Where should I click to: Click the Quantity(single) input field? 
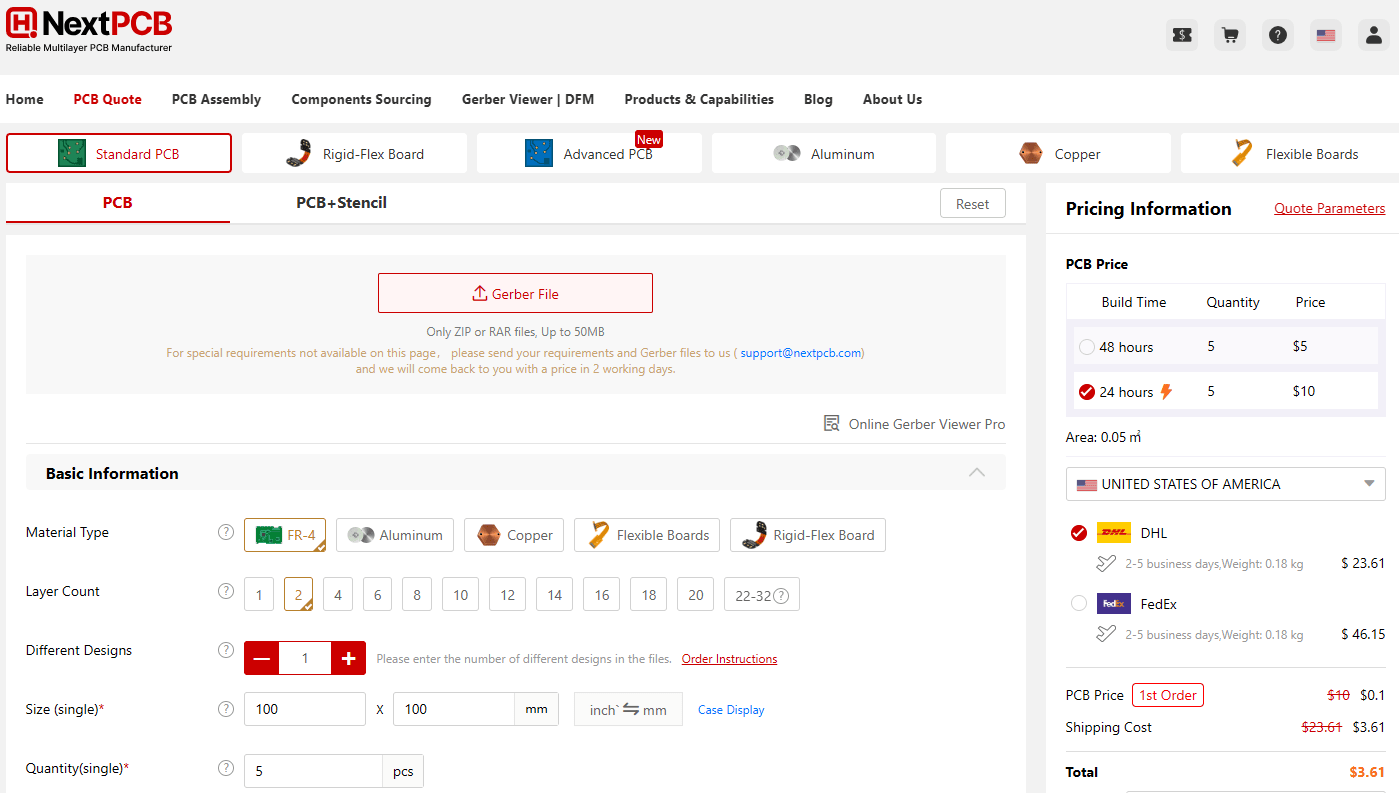point(313,772)
